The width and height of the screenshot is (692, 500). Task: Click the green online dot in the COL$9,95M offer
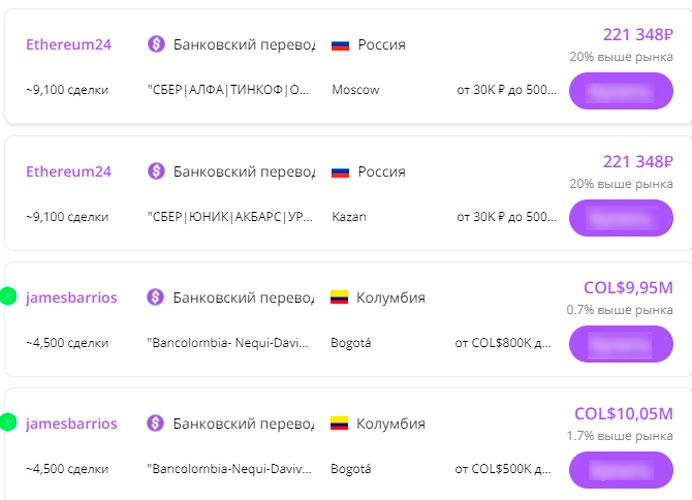tap(8, 296)
